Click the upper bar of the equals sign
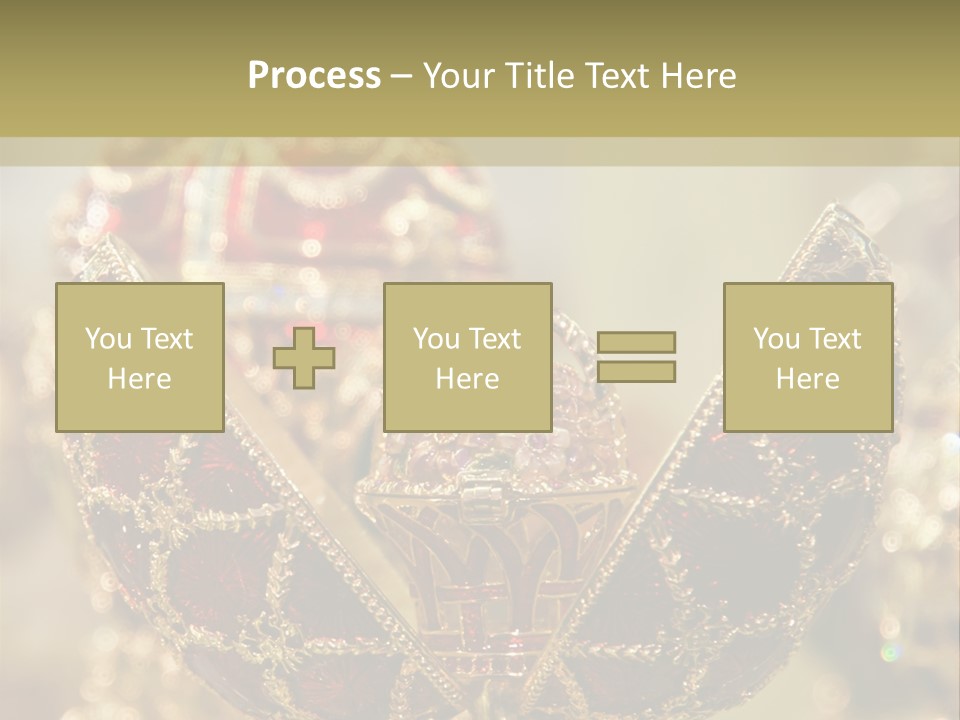 pyautogui.click(x=636, y=343)
